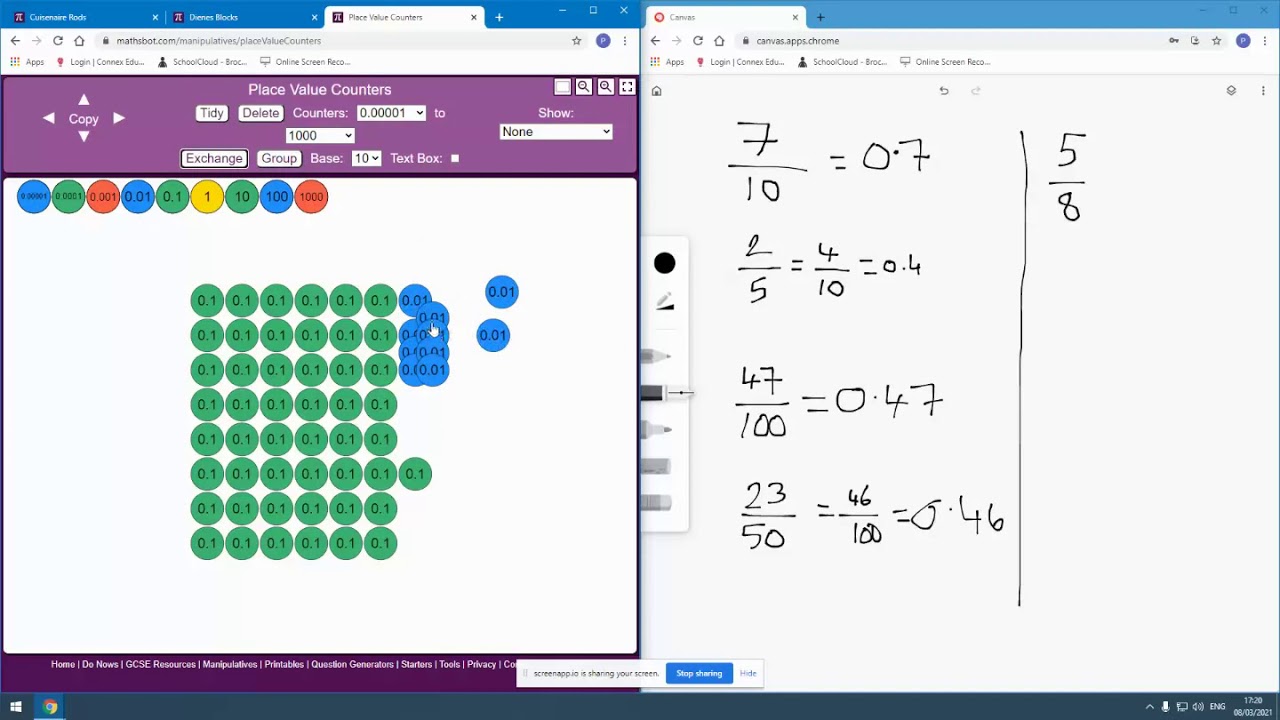This screenshot has width=1280, height=720.
Task: Click Stop sharing button
Action: click(699, 673)
